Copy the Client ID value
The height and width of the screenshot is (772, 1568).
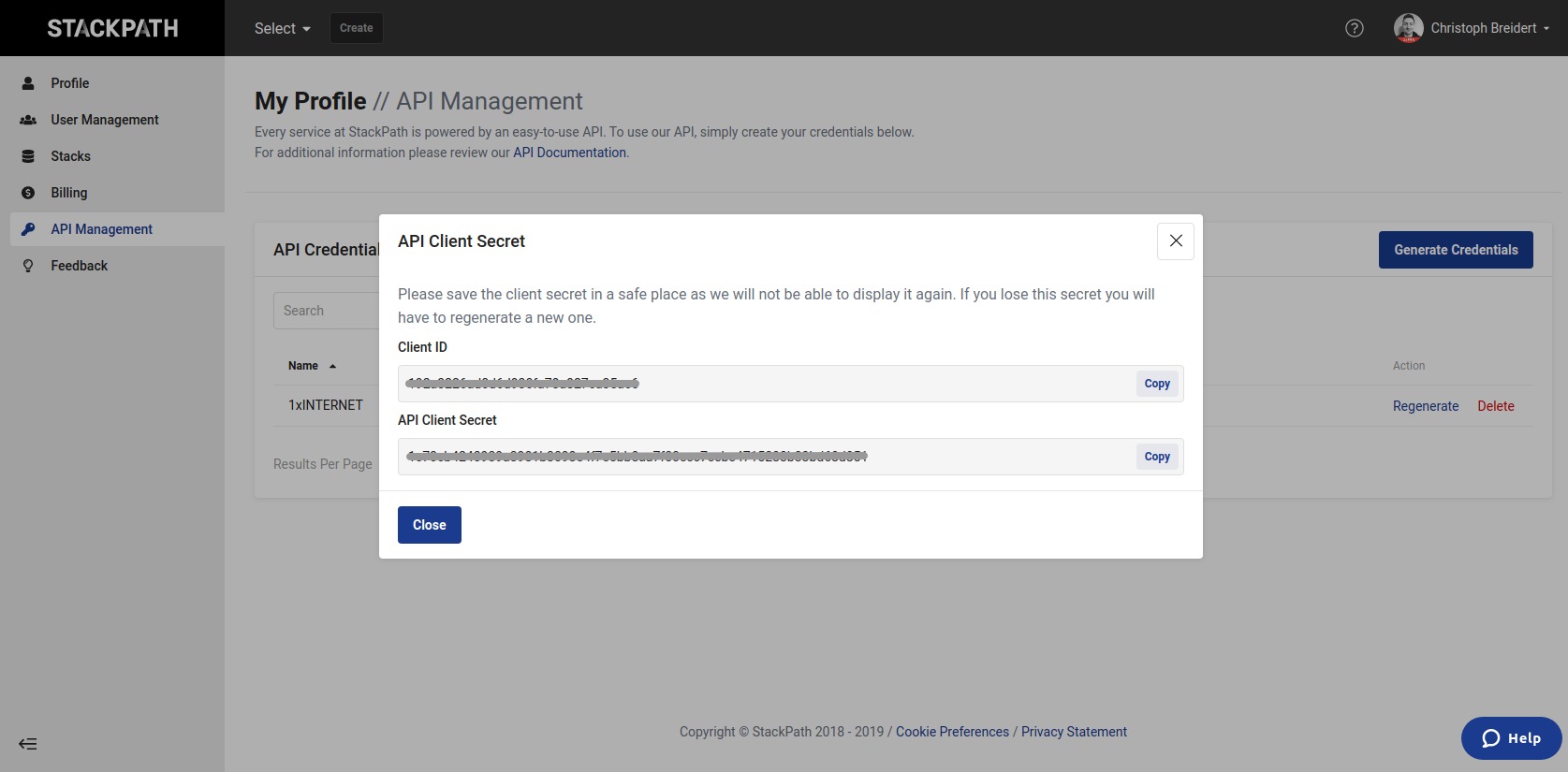coord(1157,384)
